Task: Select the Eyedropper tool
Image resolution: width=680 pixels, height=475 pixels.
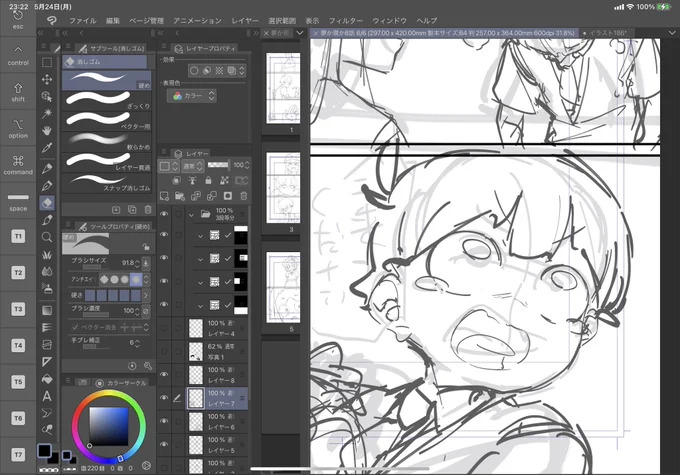Action: [x=47, y=148]
